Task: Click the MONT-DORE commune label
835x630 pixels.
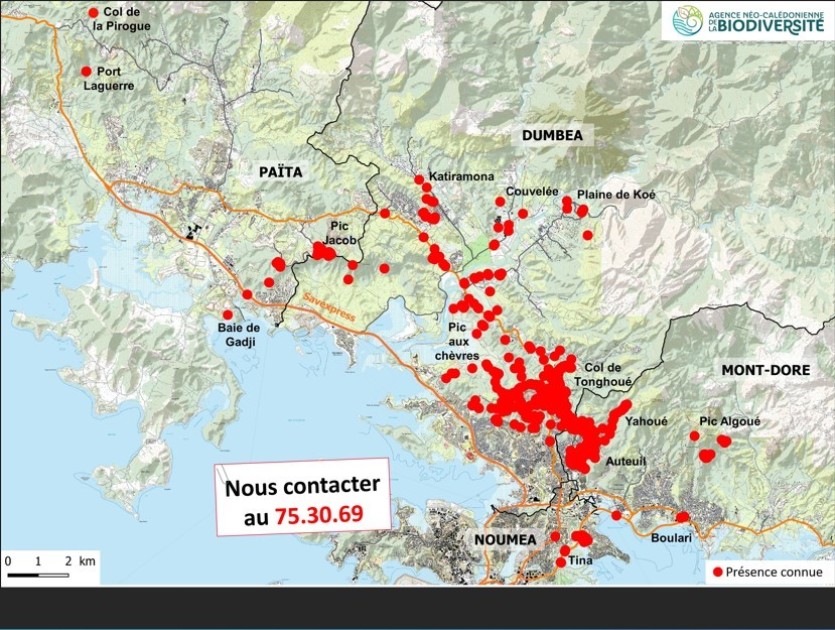Action: [x=771, y=369]
